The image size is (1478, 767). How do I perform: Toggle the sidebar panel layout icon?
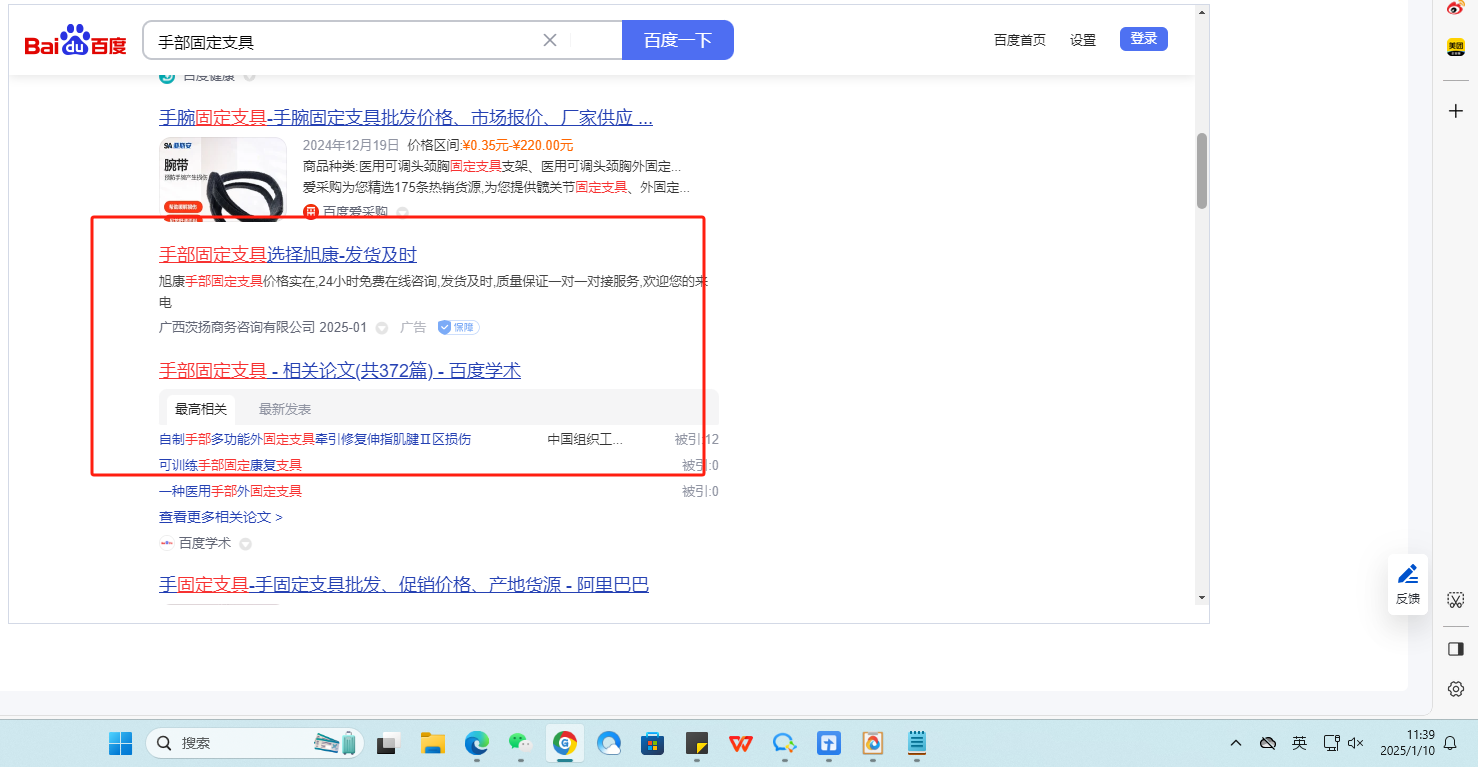pos(1456,649)
